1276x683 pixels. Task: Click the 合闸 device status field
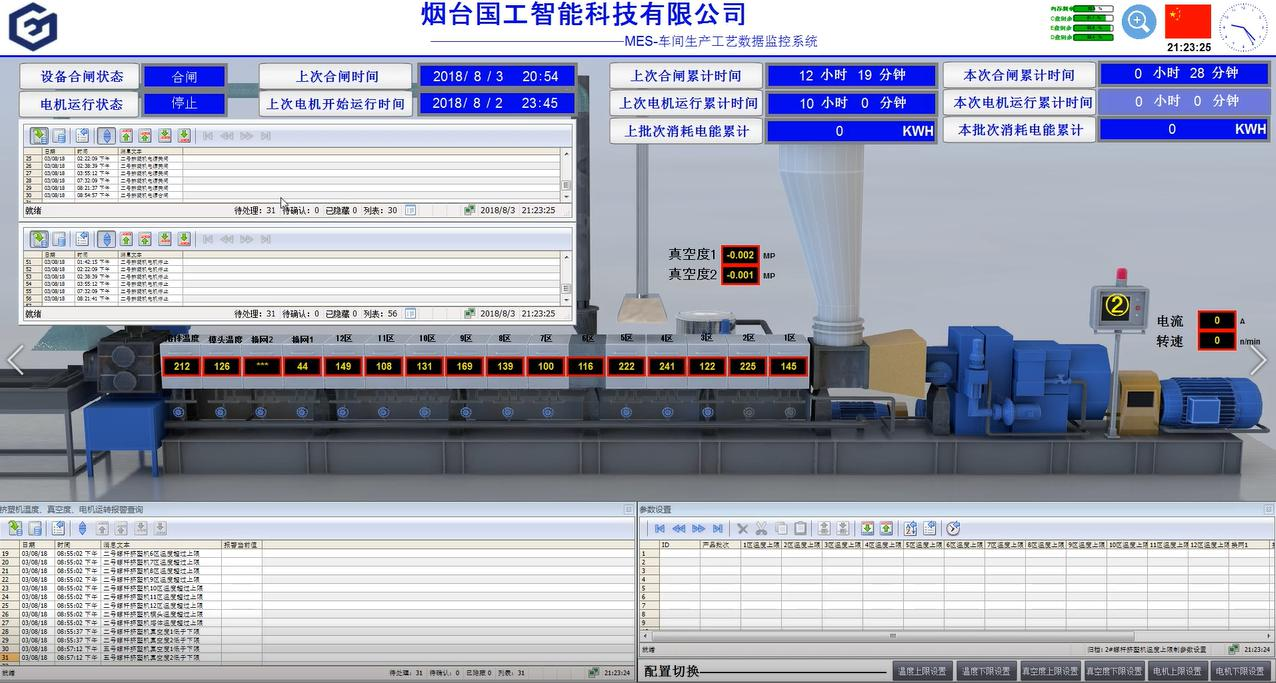(184, 76)
